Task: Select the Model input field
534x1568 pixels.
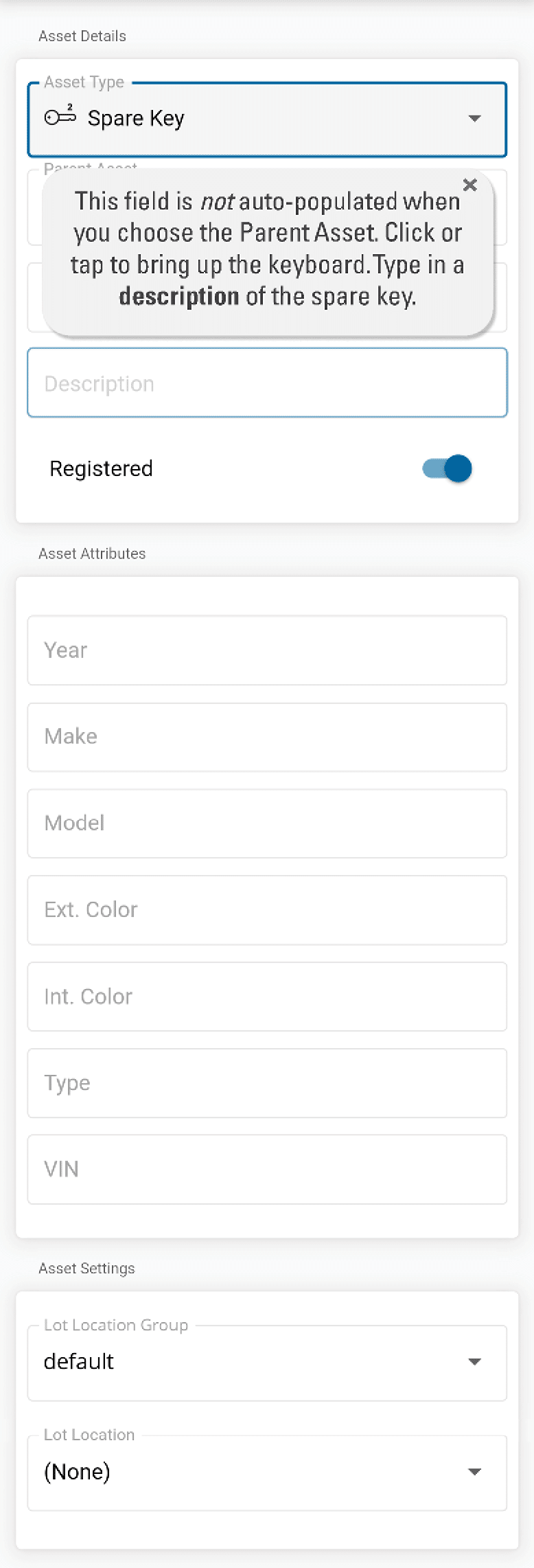Action: (x=267, y=823)
